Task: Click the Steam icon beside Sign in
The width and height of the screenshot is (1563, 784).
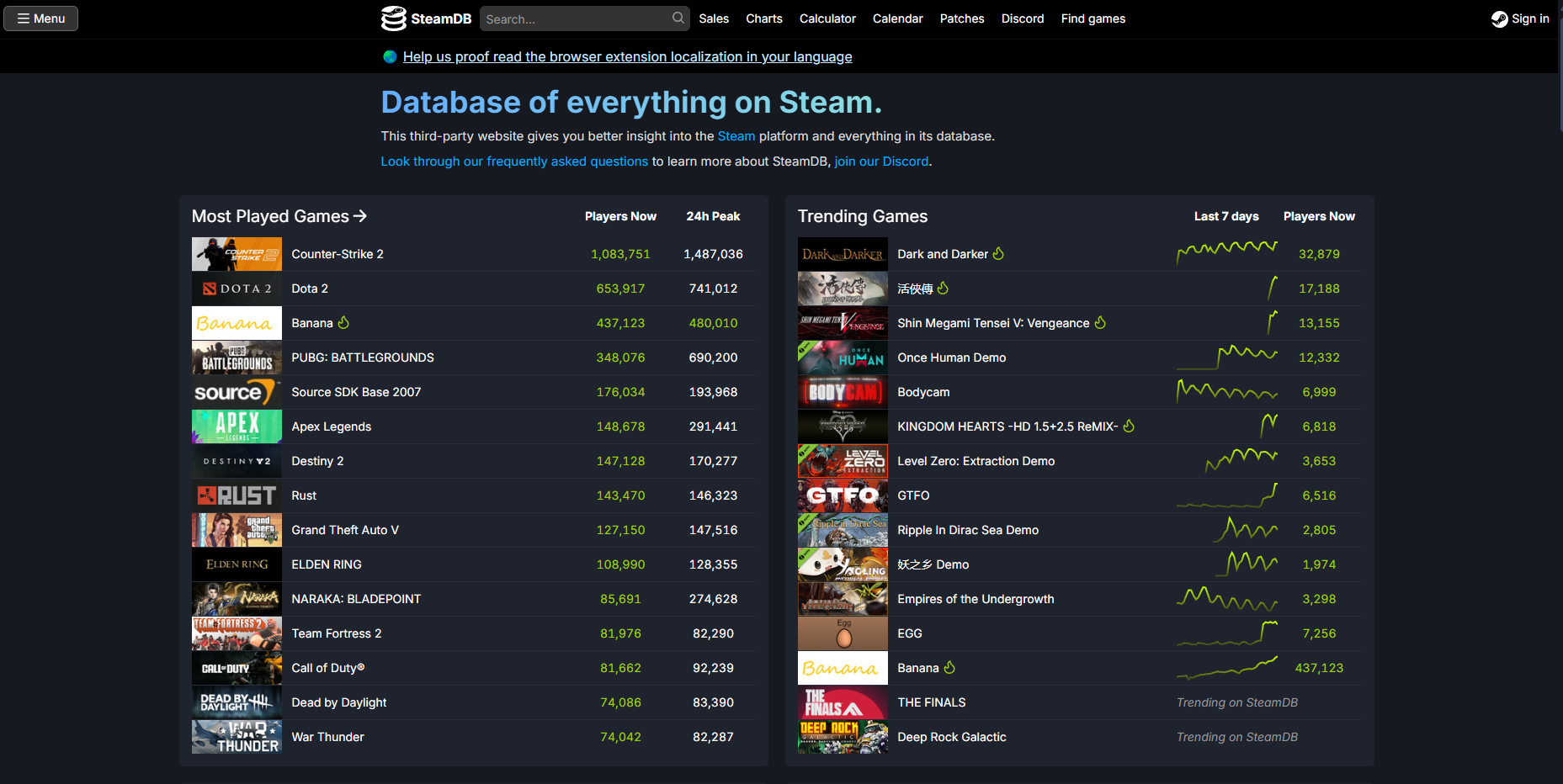Action: point(1499,19)
